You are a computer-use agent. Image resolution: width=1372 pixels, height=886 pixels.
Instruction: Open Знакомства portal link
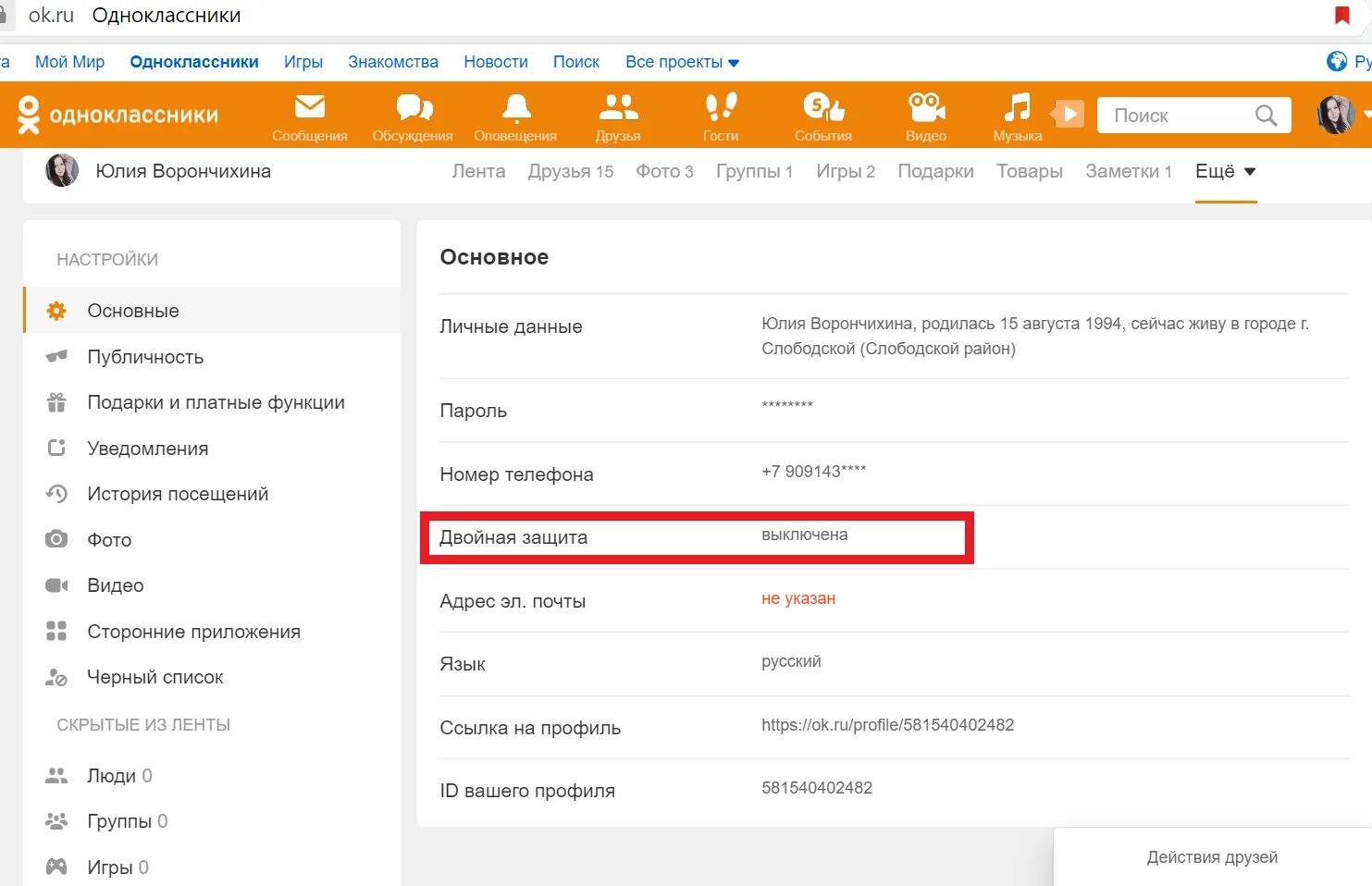point(393,62)
